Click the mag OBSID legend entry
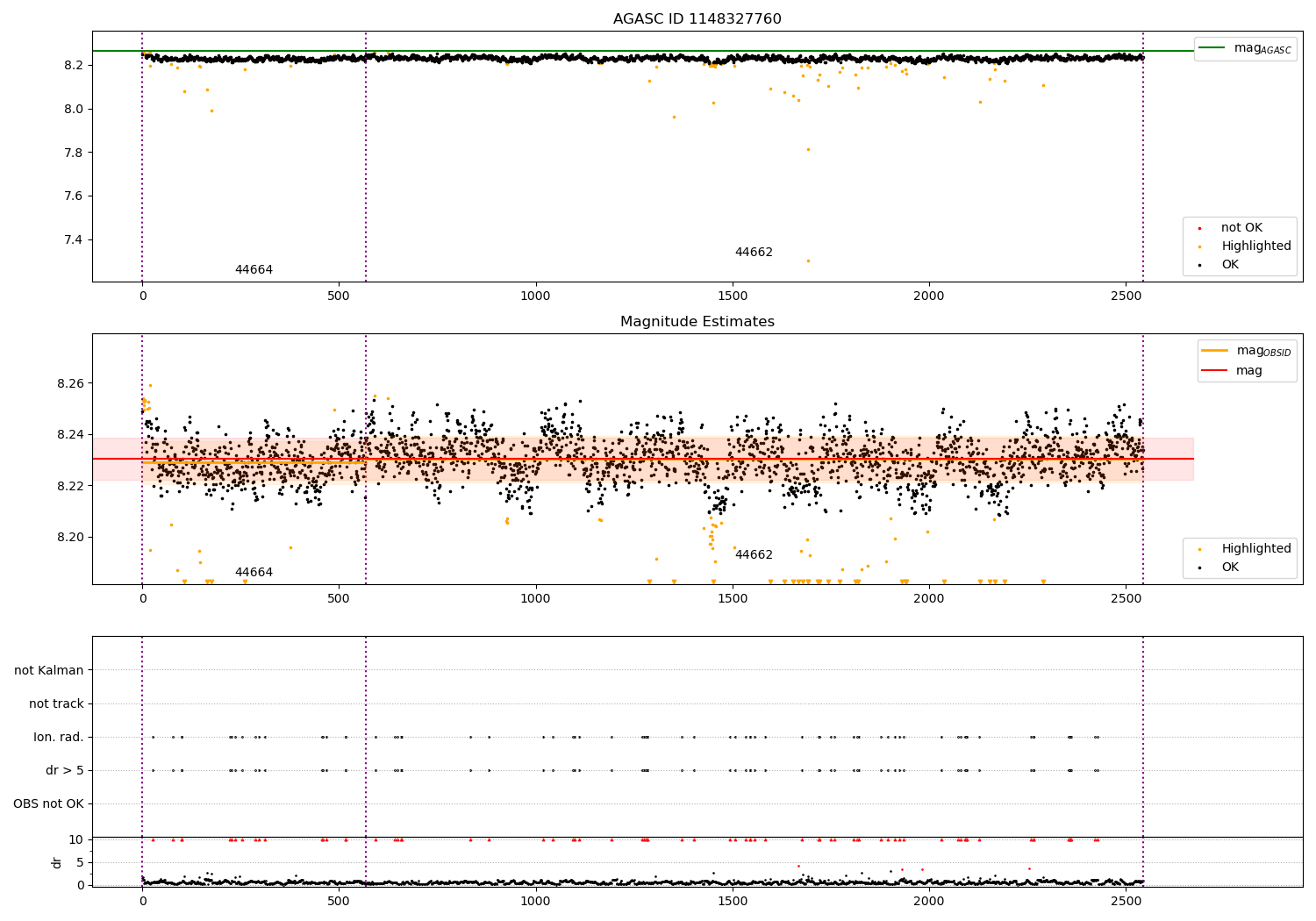1316x921 pixels. [1247, 351]
